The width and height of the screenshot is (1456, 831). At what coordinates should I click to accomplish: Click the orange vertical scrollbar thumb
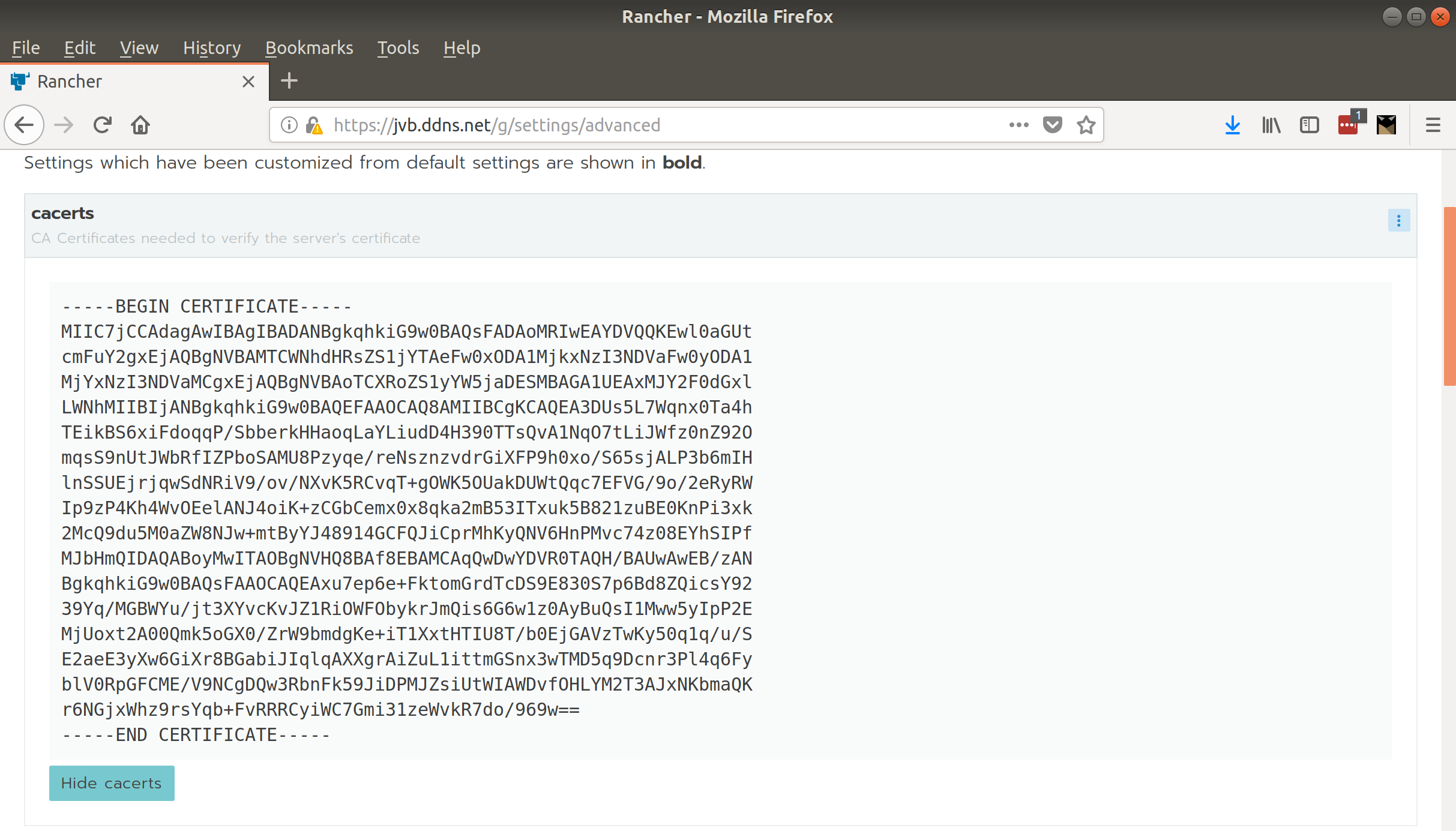[1449, 295]
